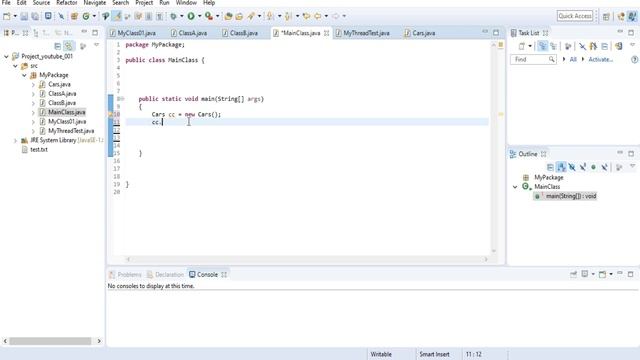640x360 pixels.
Task: Open the Navigate menu
Action: tap(95, 3)
